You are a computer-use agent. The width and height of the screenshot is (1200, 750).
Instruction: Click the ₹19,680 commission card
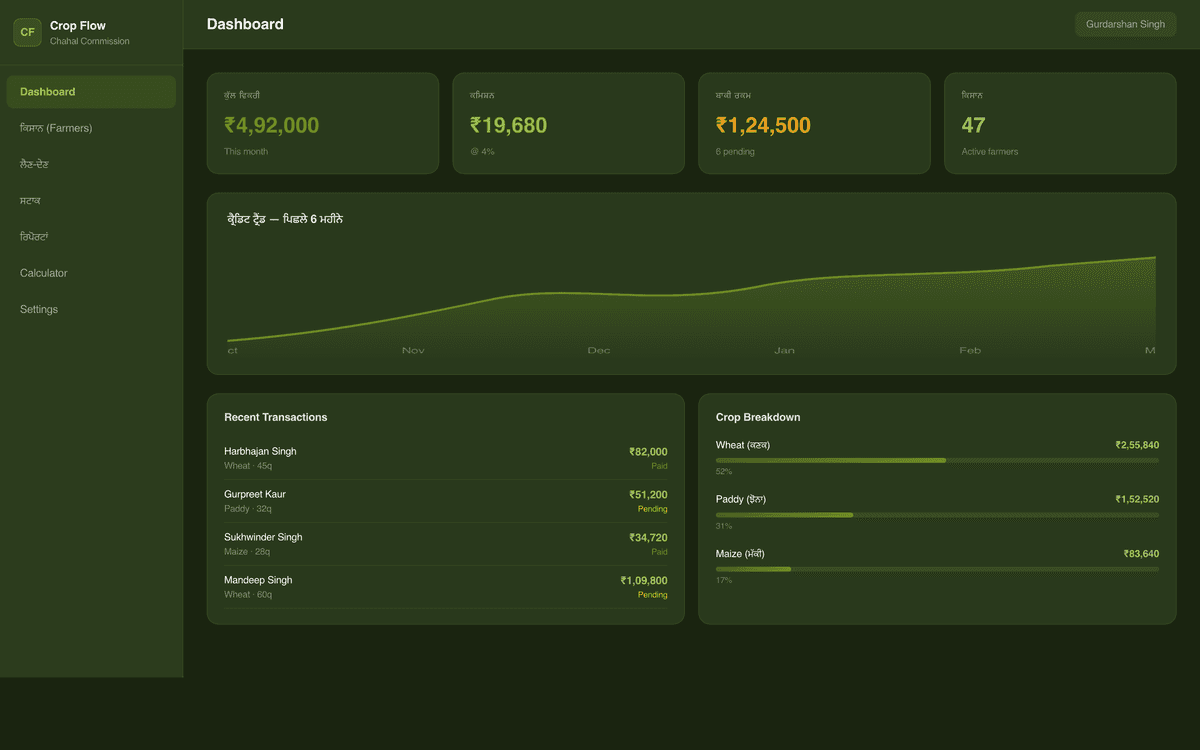(568, 123)
